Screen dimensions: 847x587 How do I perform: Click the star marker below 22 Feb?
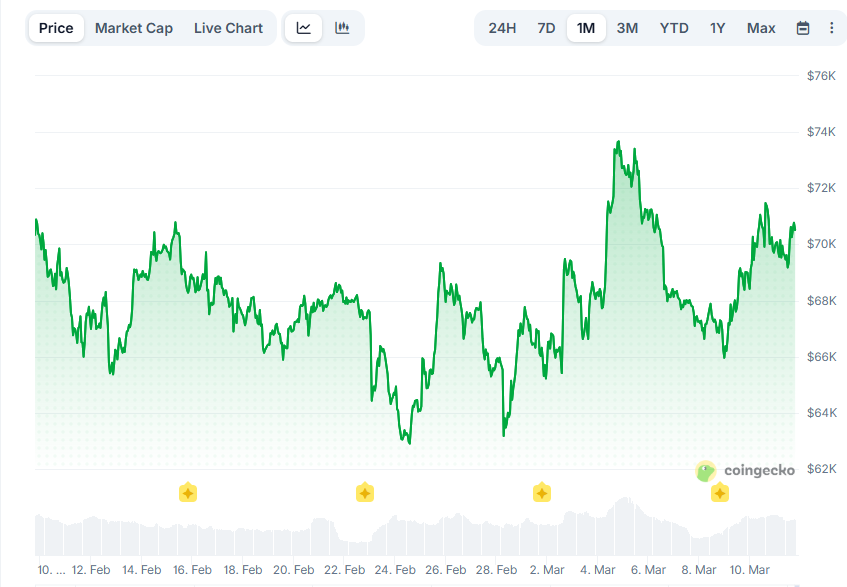click(x=364, y=492)
